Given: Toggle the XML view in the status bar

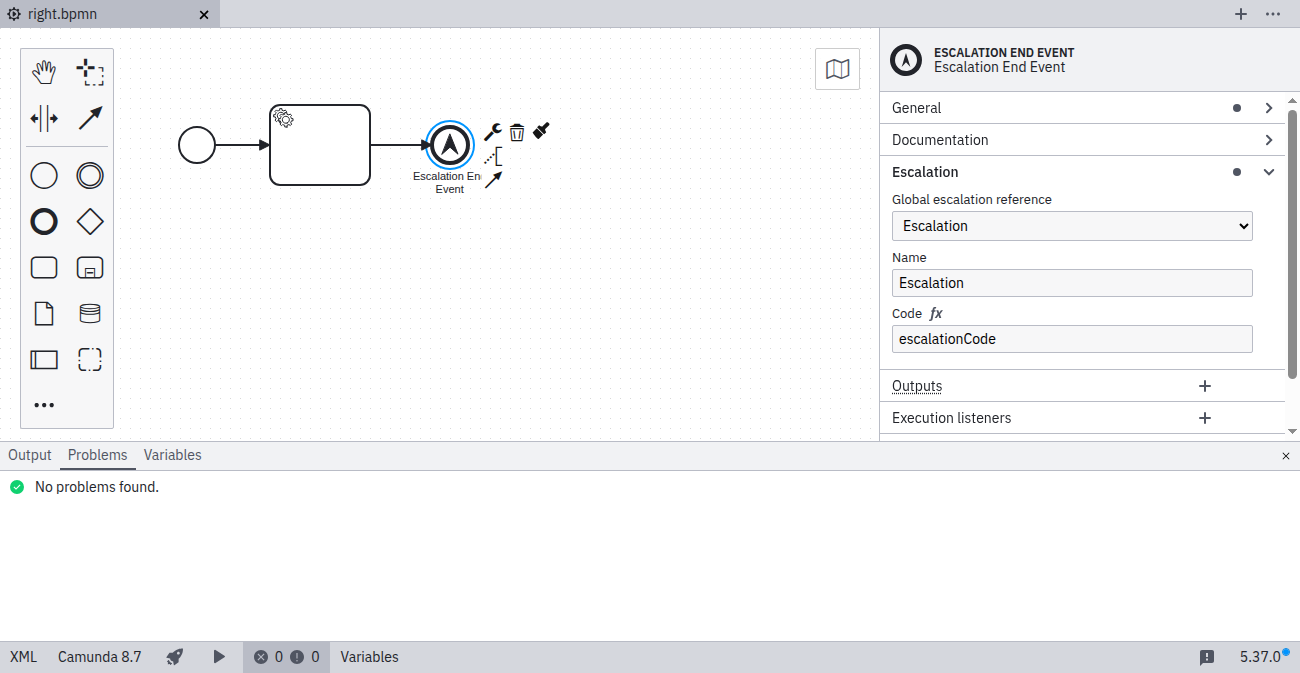Looking at the screenshot, I should click(22, 657).
